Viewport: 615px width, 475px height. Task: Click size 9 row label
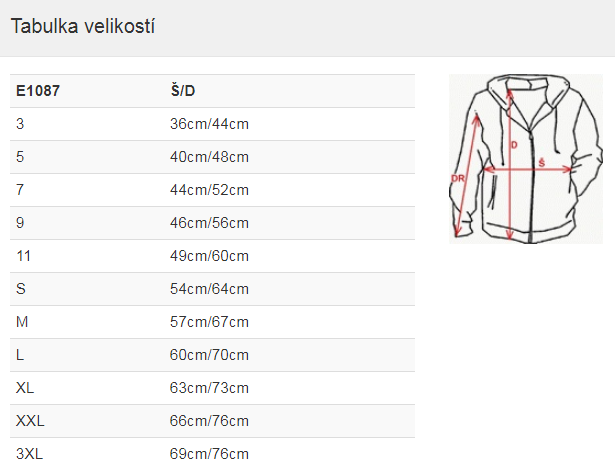coord(20,223)
